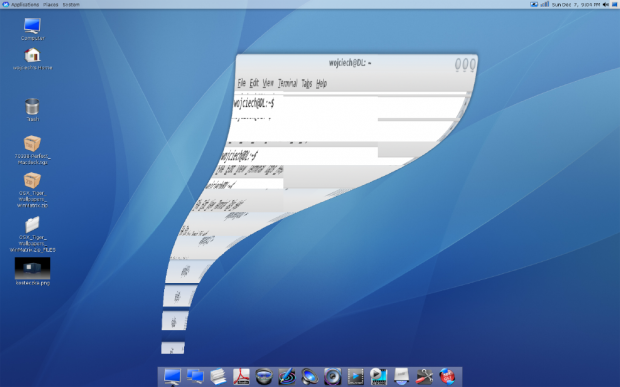Open the stacked papers icon in dock
Screen dimensions: 620x387
tap(218, 376)
